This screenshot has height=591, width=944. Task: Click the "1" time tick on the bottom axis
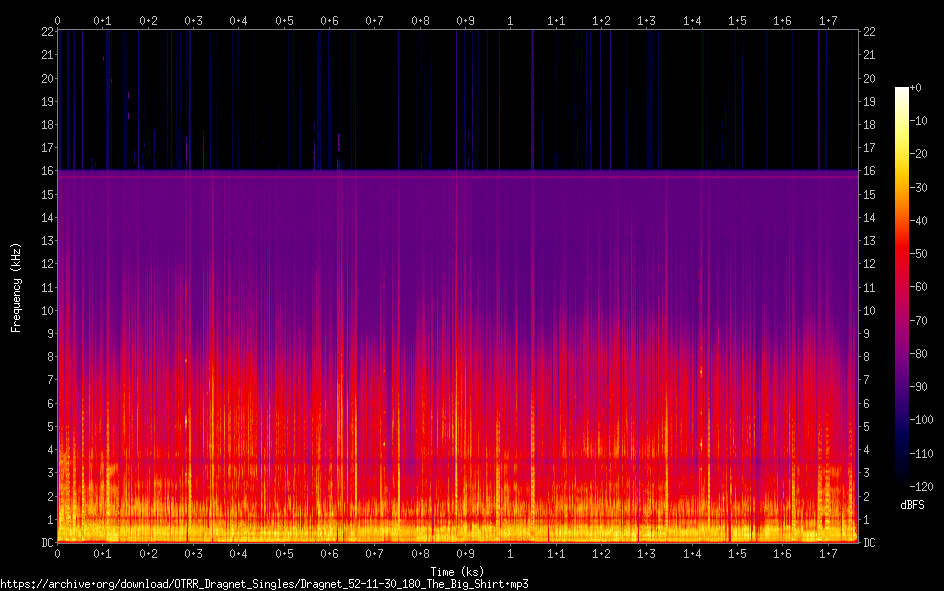511,554
